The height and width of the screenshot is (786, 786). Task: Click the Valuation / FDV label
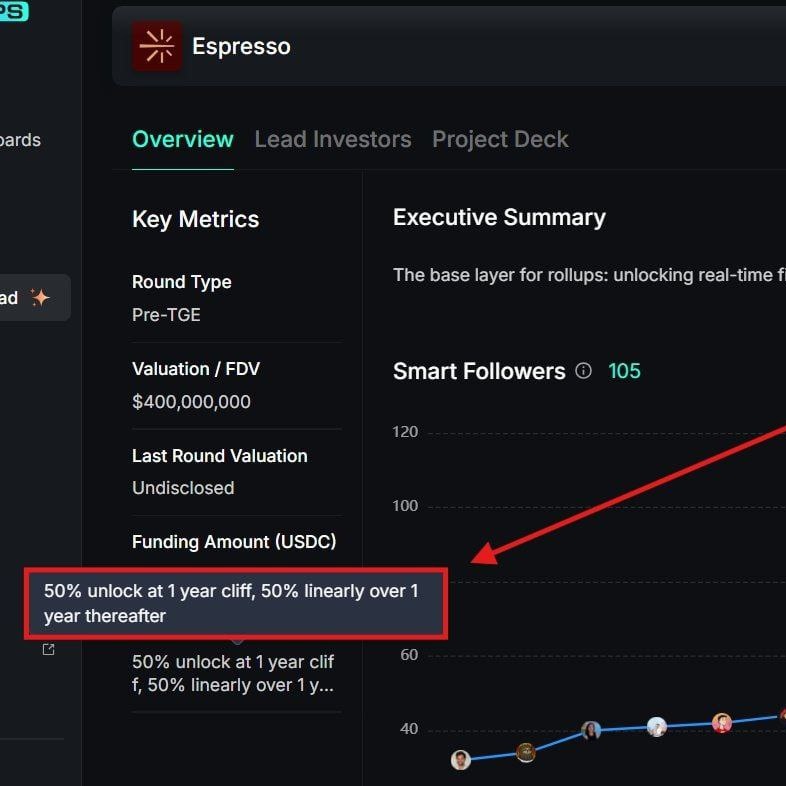pos(195,369)
